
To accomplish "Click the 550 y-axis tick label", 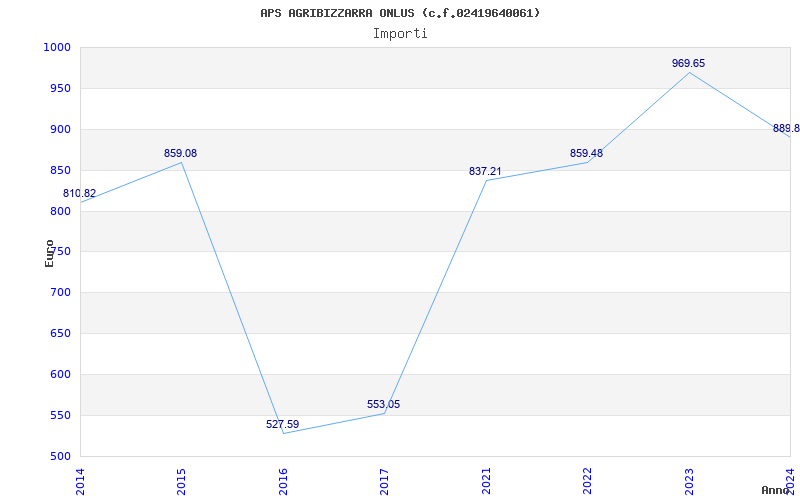I will 60,415.
